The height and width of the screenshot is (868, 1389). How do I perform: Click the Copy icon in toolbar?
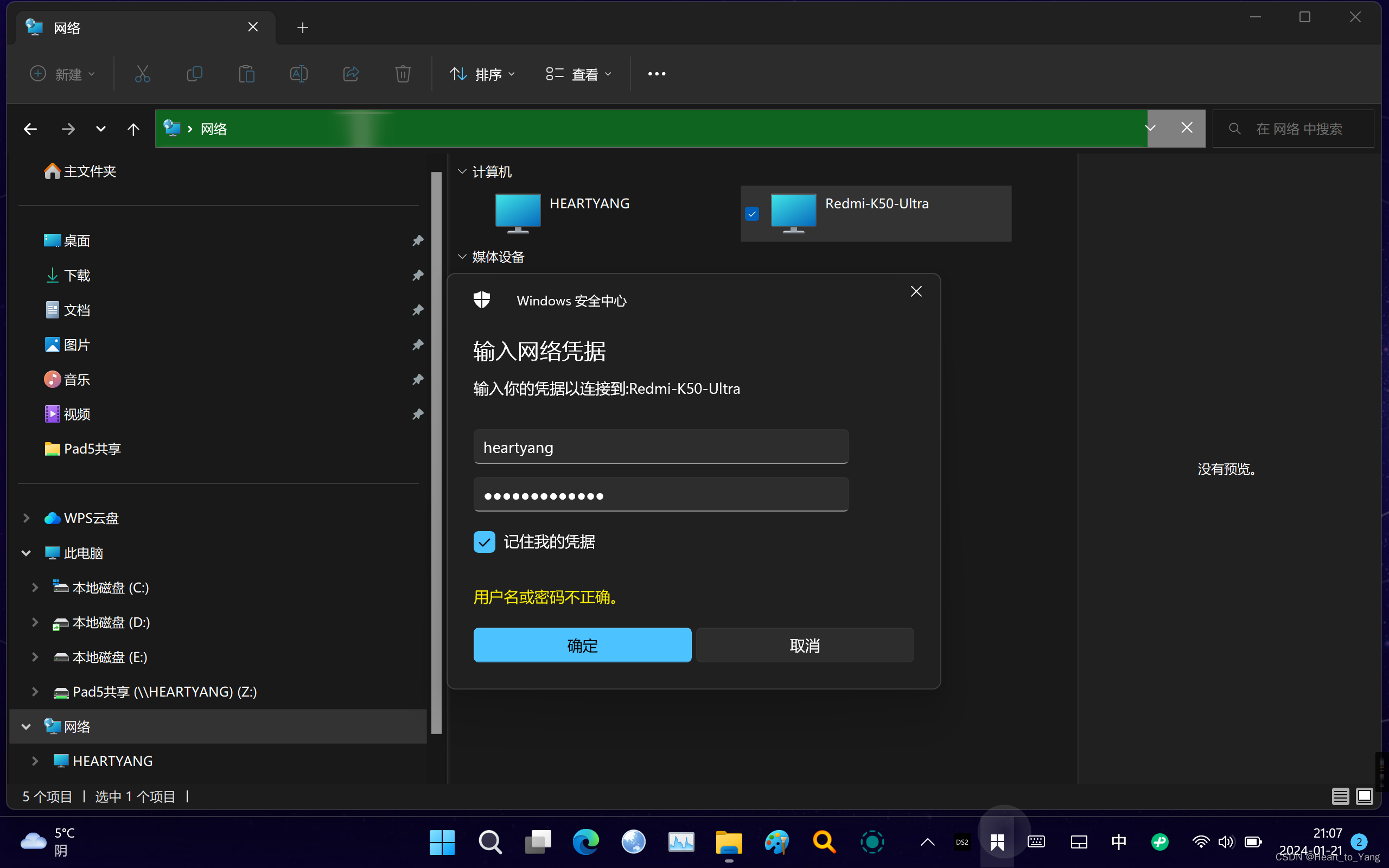point(195,74)
